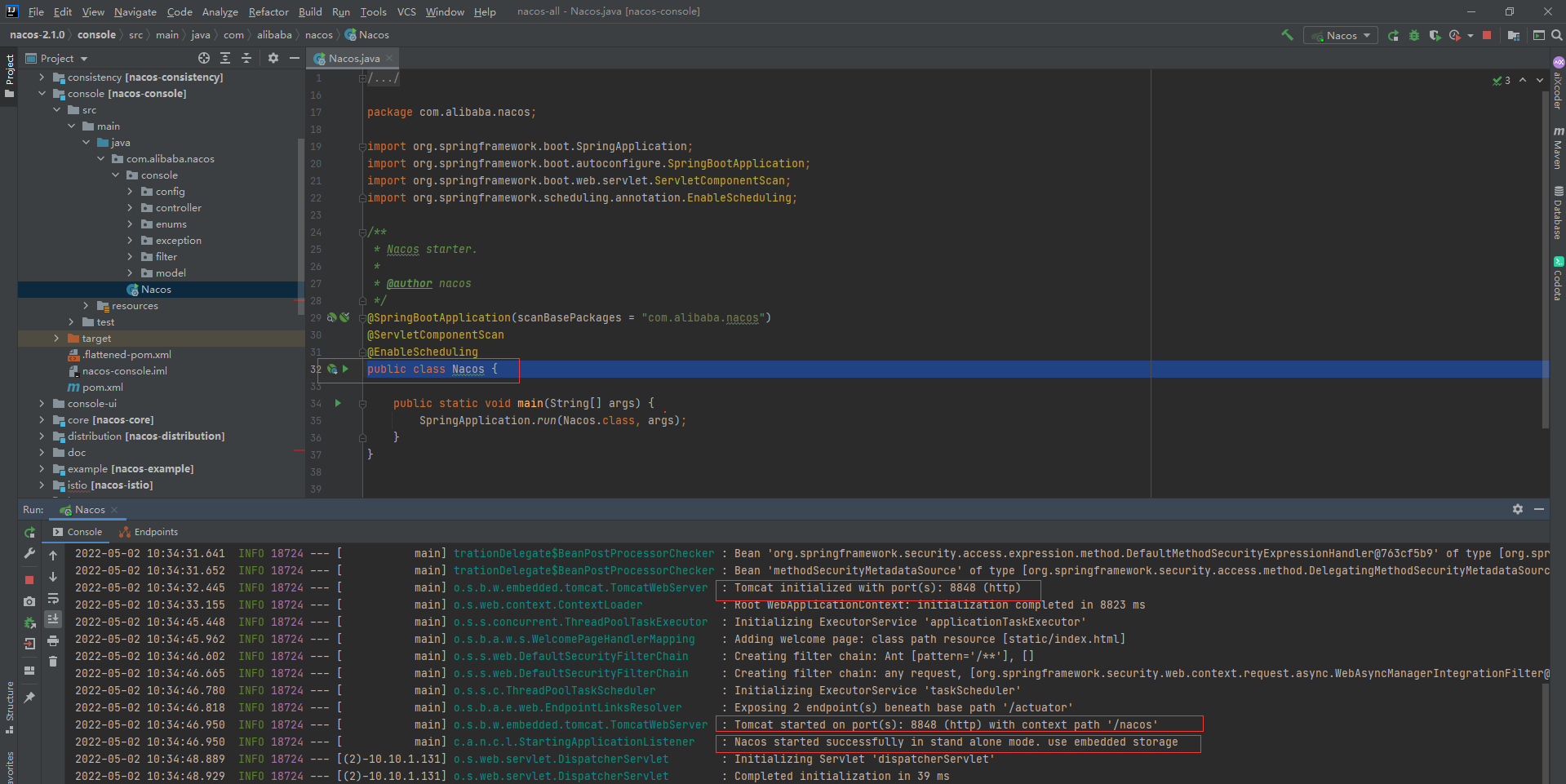Toggle Scroll to End in console
The width and height of the screenshot is (1566, 784).
[x=53, y=619]
